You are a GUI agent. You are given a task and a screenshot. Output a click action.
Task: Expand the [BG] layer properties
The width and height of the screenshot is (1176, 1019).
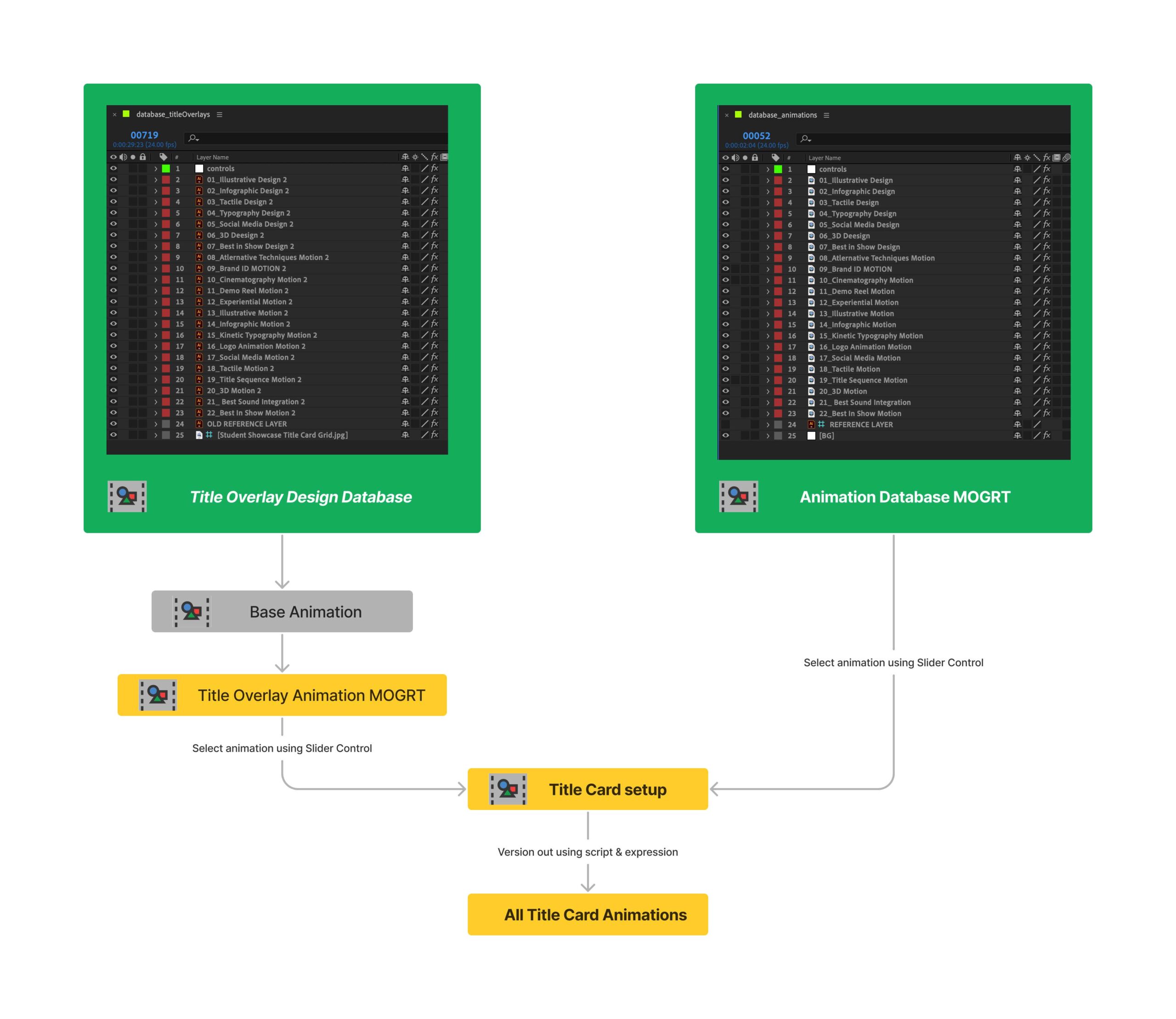click(768, 436)
